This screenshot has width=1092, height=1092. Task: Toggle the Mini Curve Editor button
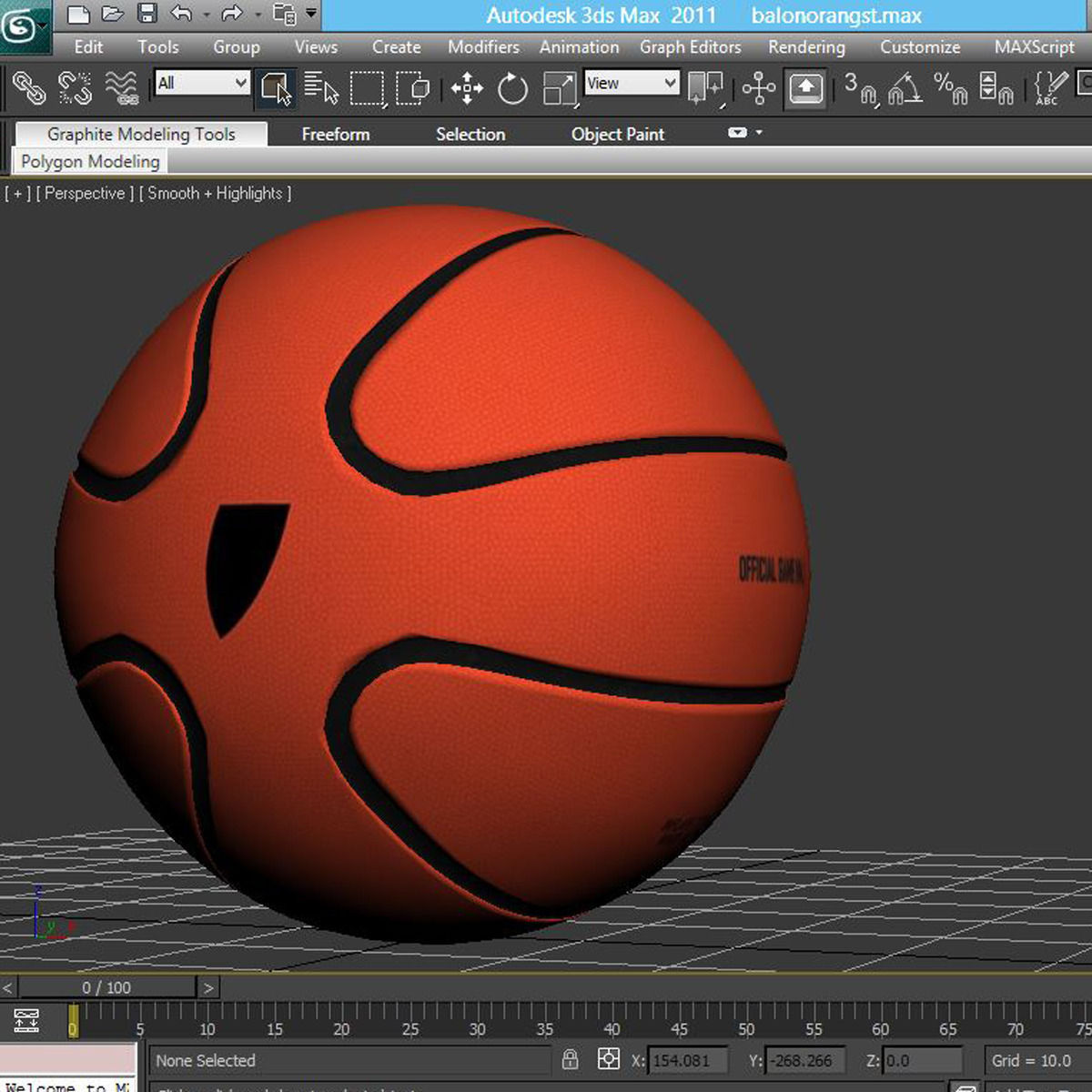tap(26, 1020)
